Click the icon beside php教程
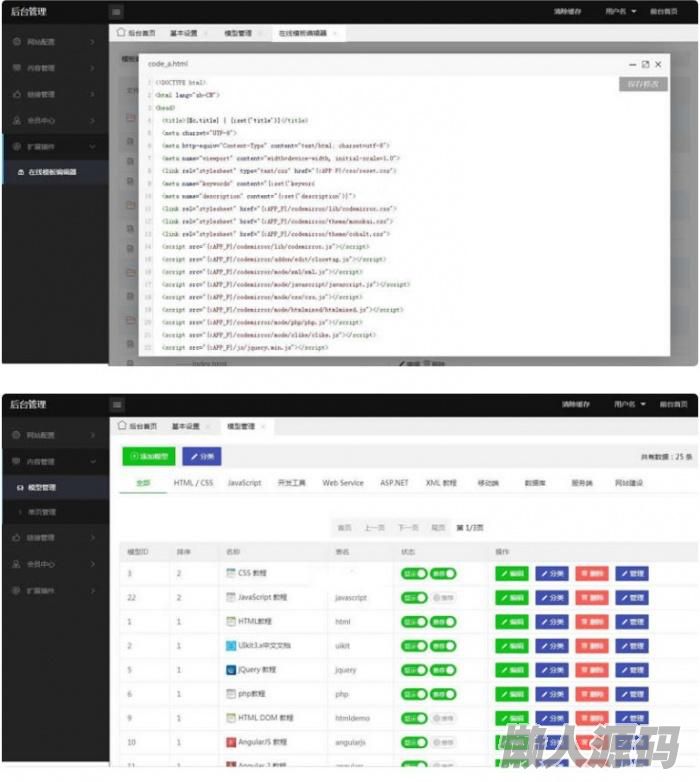The height and width of the screenshot is (782, 700). click(x=231, y=694)
